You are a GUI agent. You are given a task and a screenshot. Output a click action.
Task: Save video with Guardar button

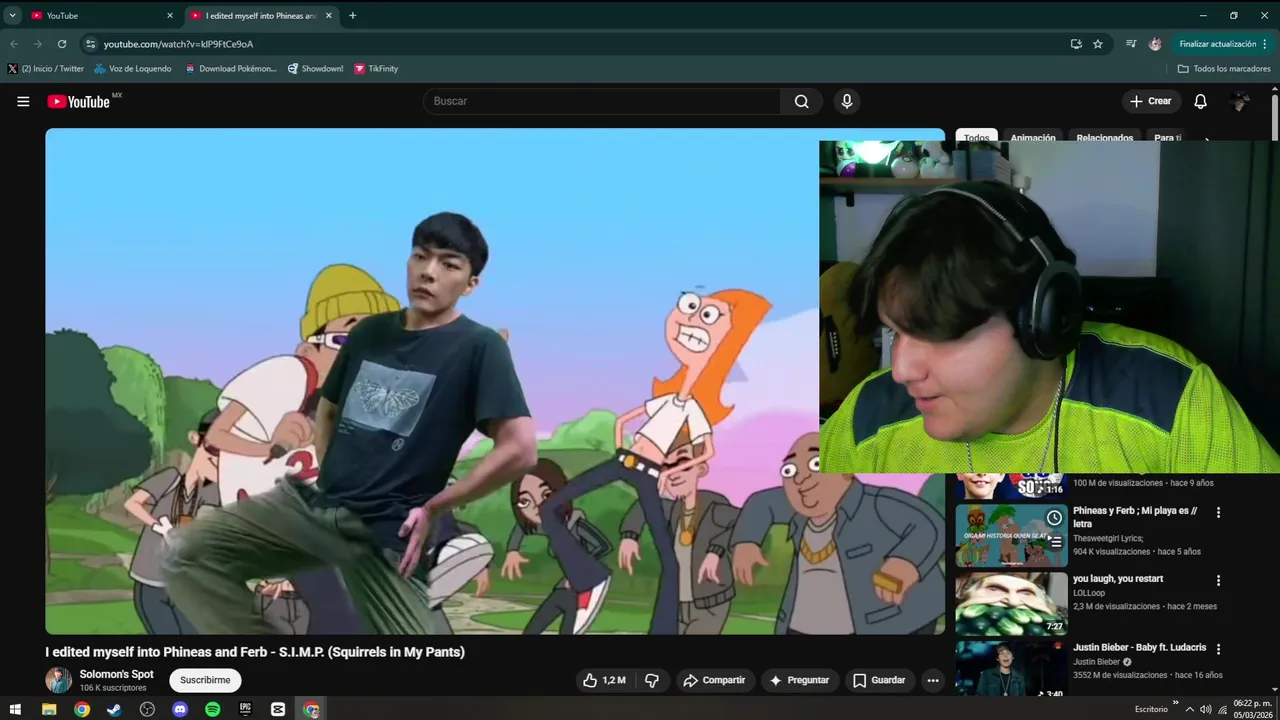pos(879,680)
